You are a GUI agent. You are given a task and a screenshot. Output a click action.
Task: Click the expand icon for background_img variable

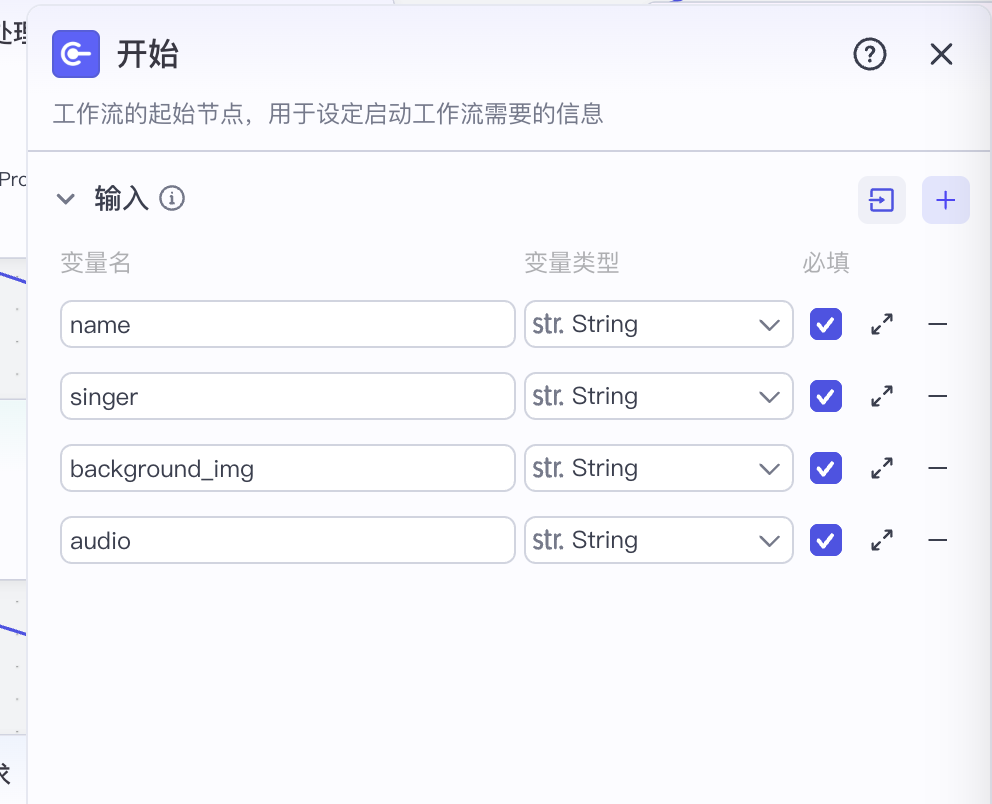click(x=881, y=468)
